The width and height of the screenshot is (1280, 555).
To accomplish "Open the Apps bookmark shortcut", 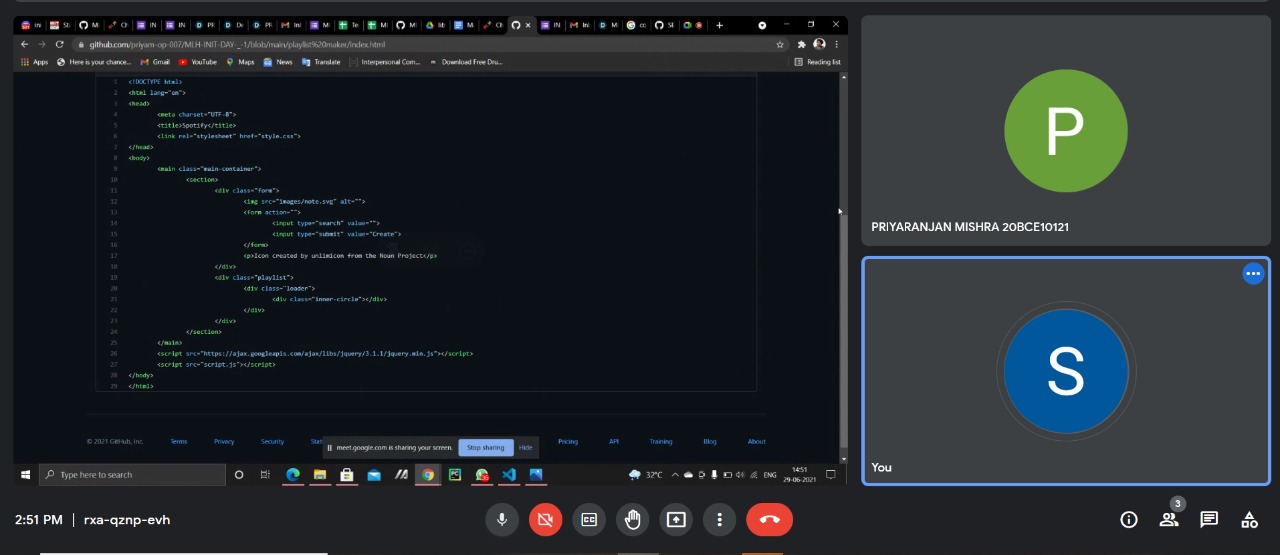I will (34, 62).
